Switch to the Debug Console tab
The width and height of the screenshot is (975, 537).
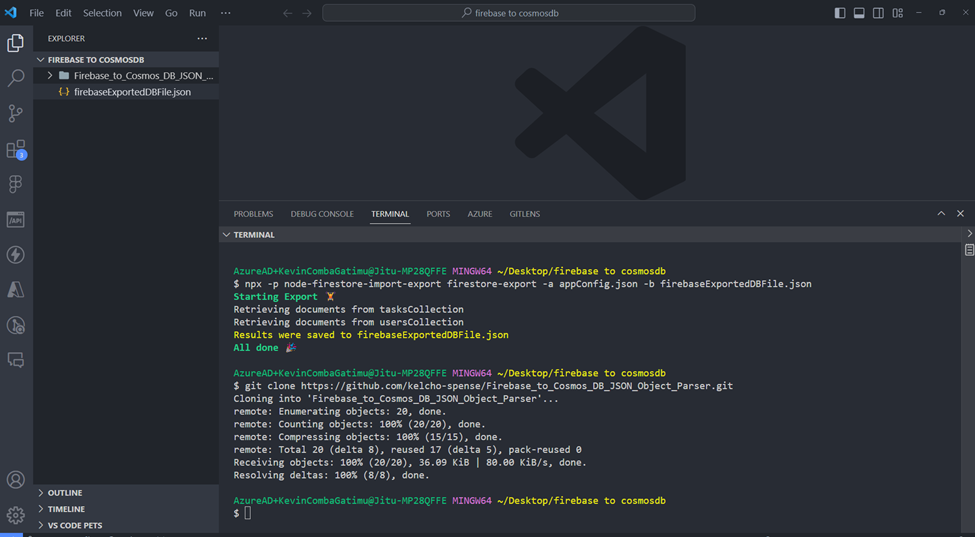tap(322, 214)
